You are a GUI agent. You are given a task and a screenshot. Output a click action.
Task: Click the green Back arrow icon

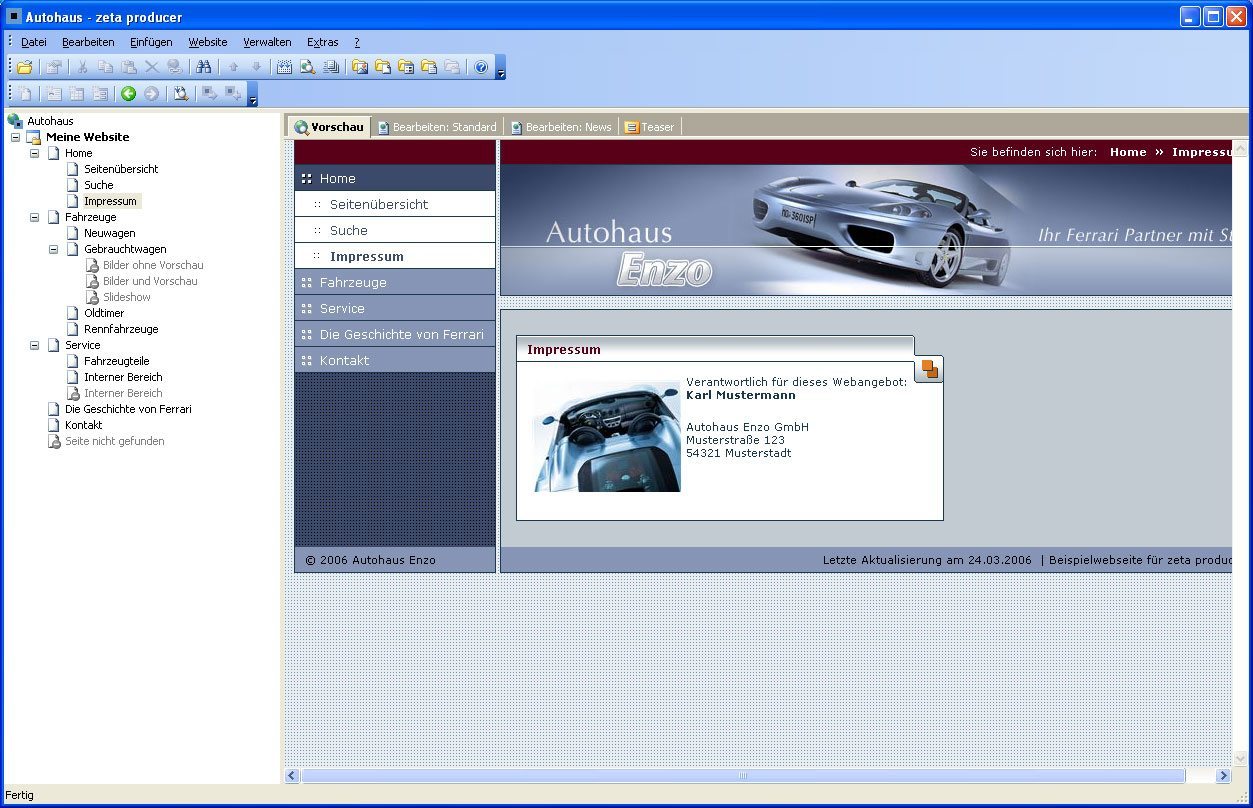129,94
